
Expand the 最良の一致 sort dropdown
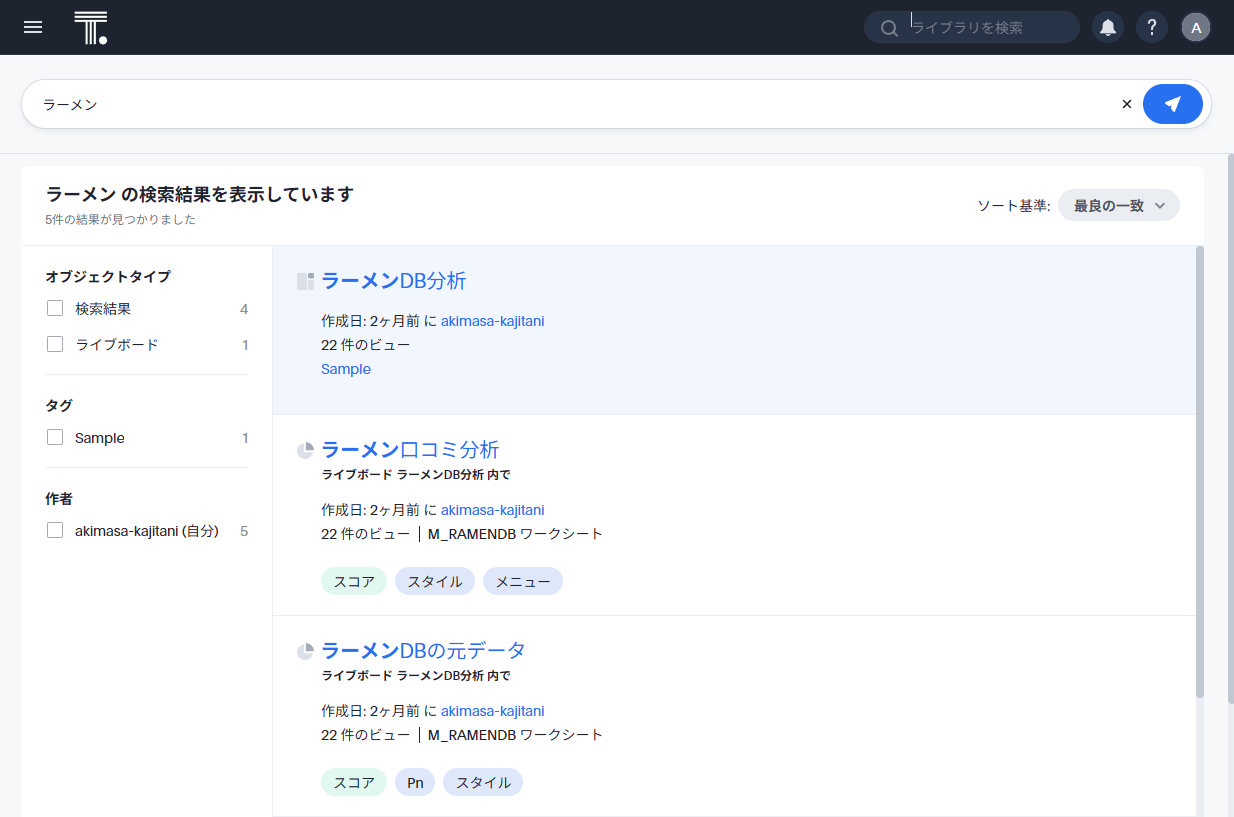[x=1119, y=205]
